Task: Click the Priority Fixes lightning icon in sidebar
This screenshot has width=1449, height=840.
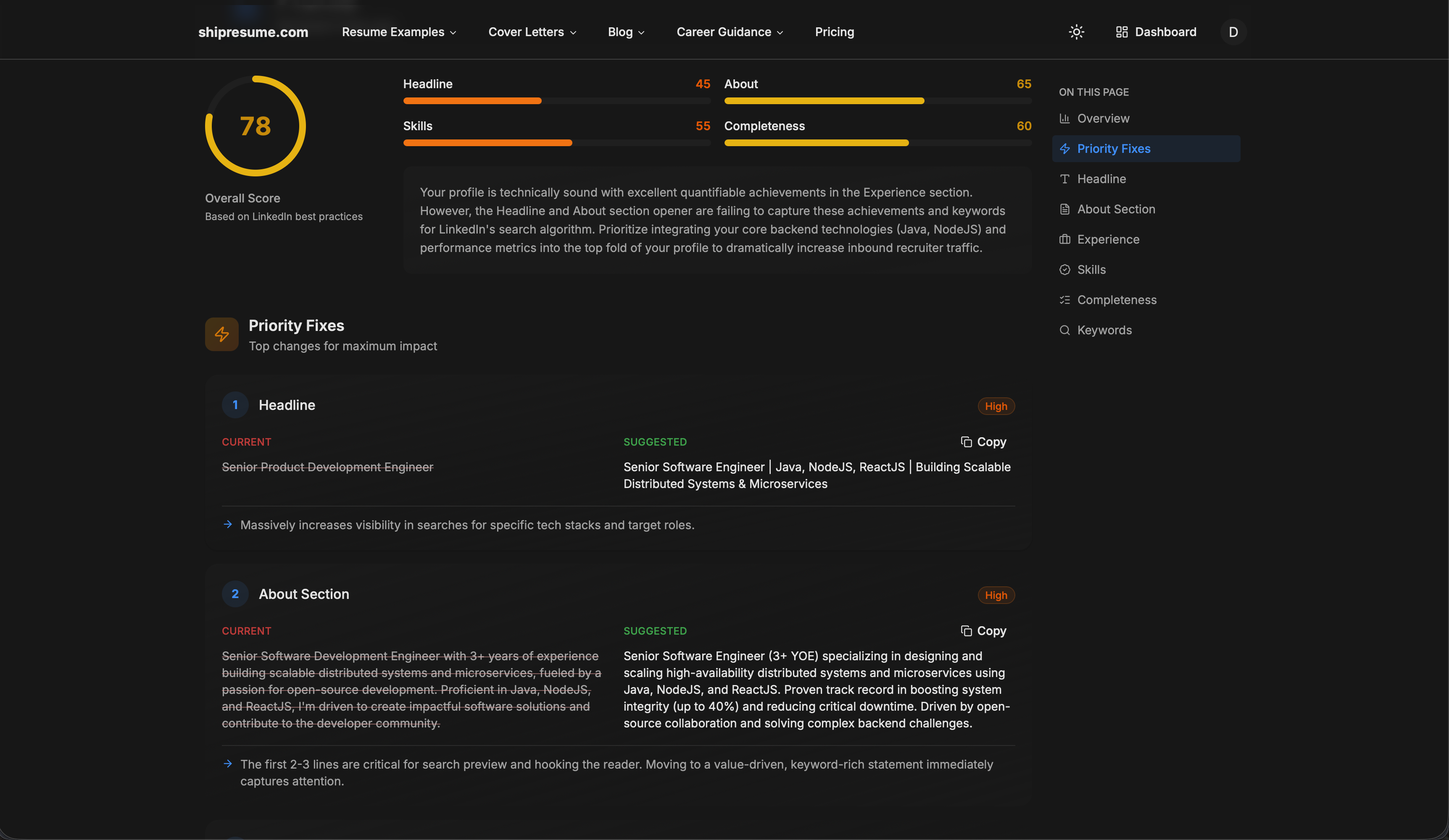Action: click(x=1065, y=148)
